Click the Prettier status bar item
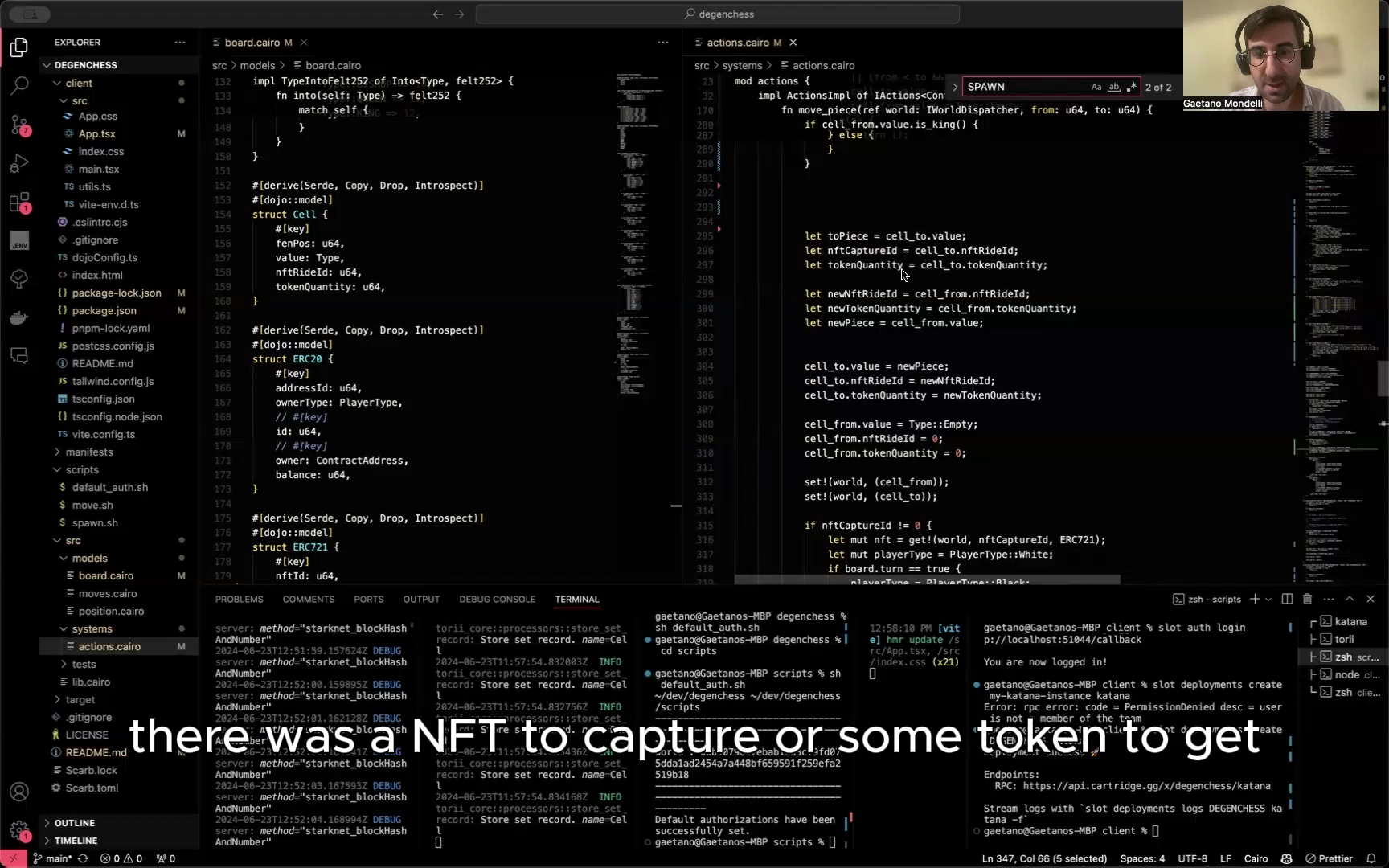 [1329, 858]
